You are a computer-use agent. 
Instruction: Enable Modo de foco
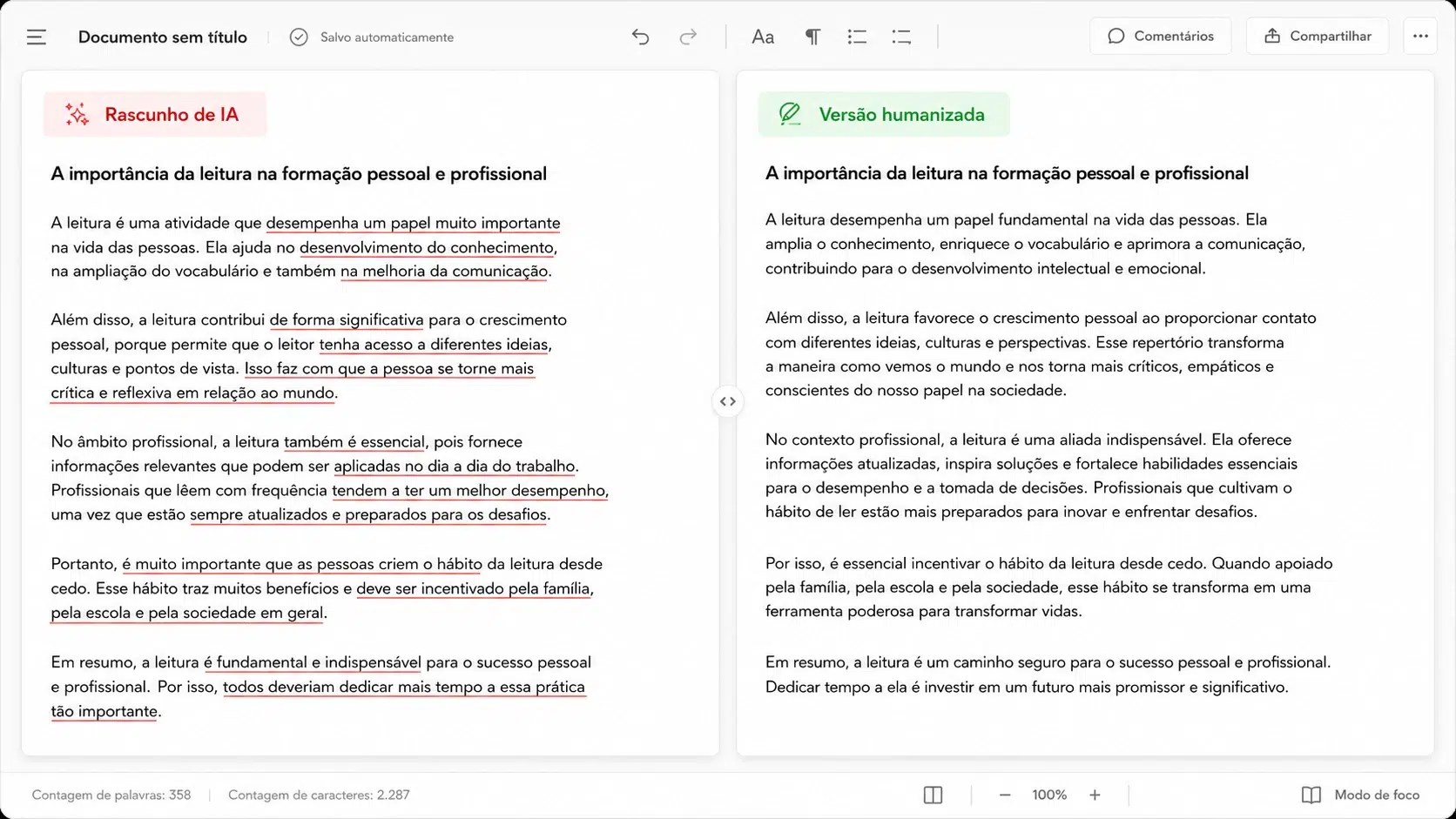tap(1360, 795)
